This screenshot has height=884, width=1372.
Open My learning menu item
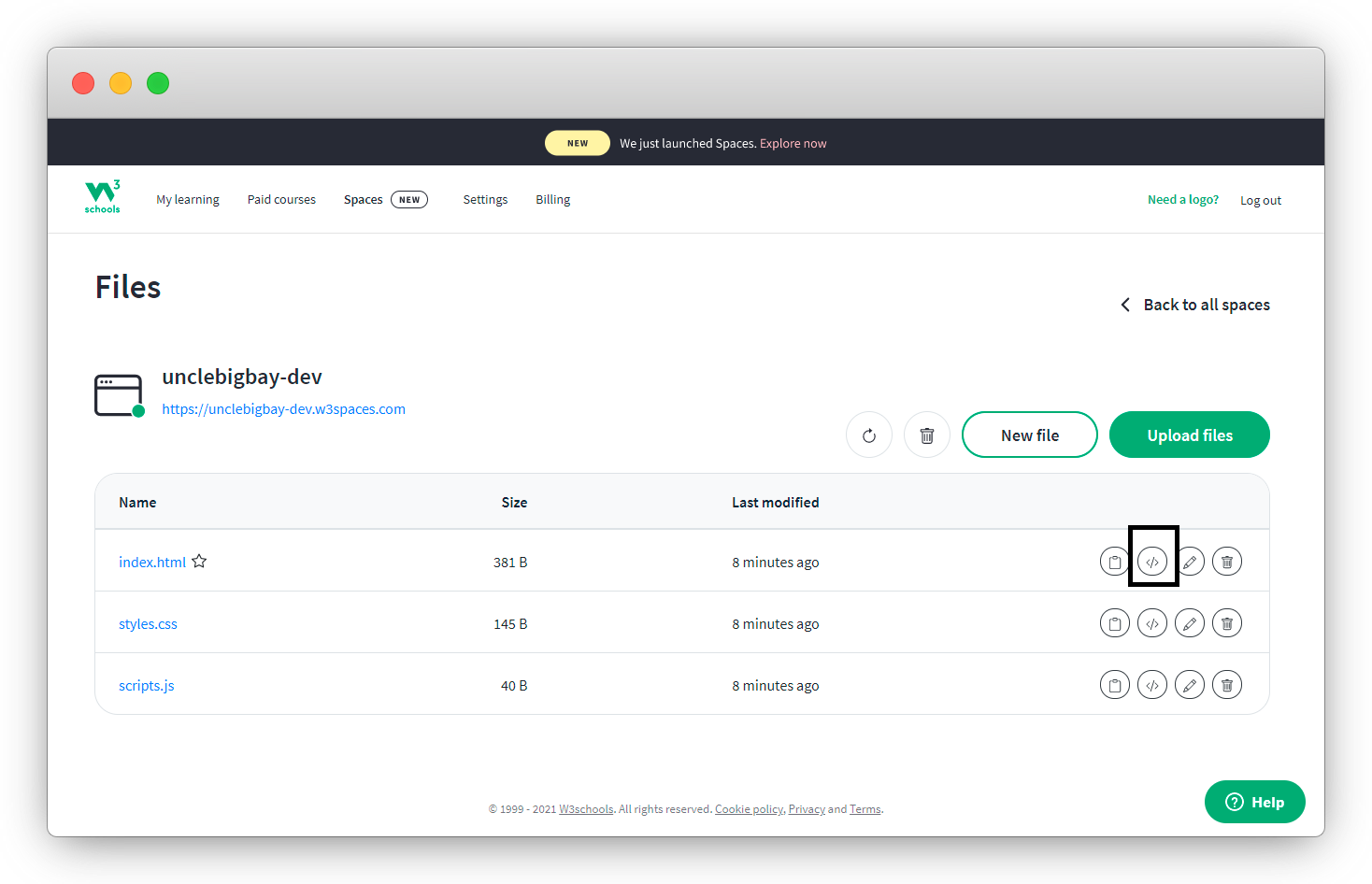[x=188, y=200]
